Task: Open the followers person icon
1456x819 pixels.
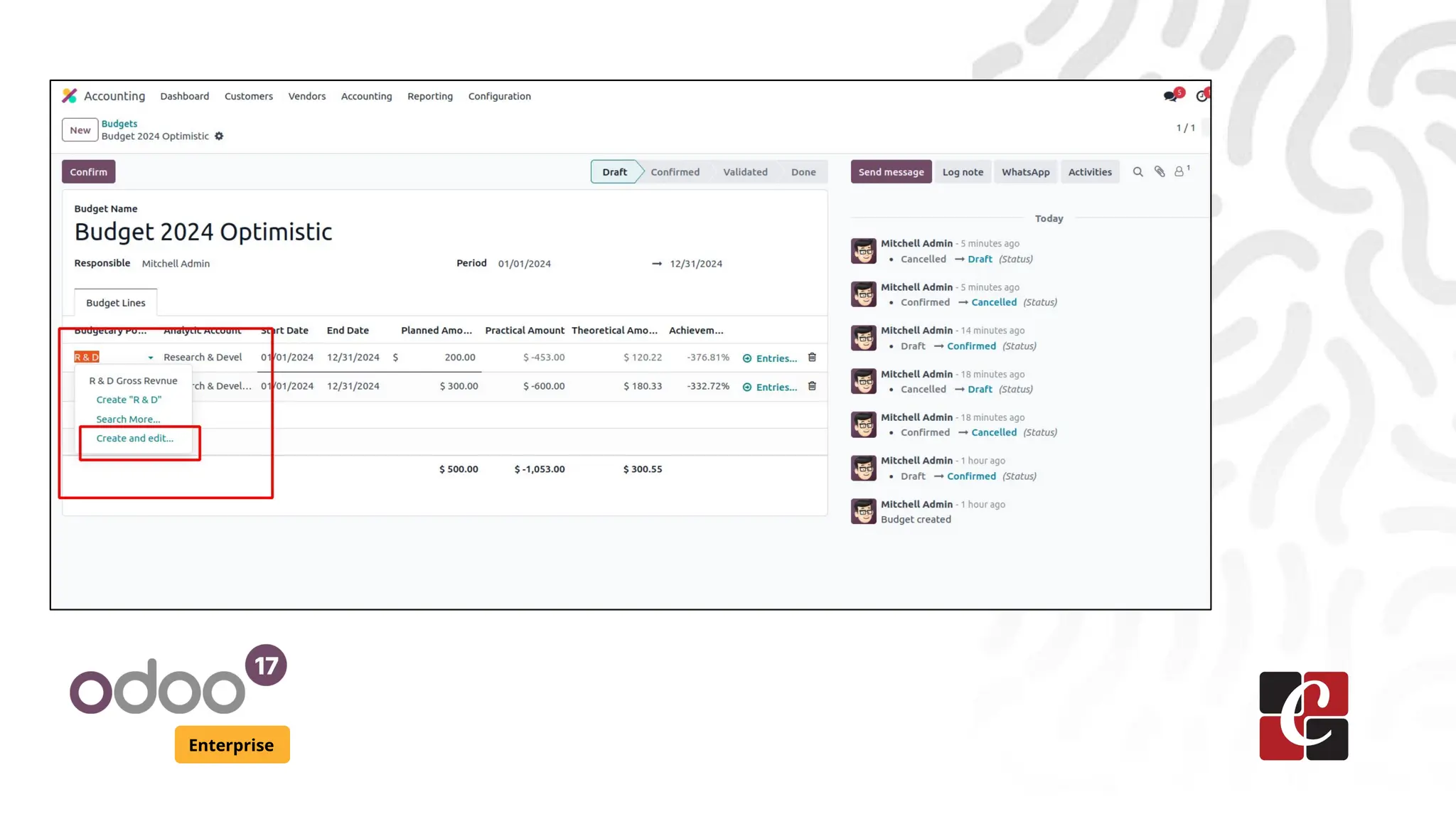Action: pos(1179,172)
